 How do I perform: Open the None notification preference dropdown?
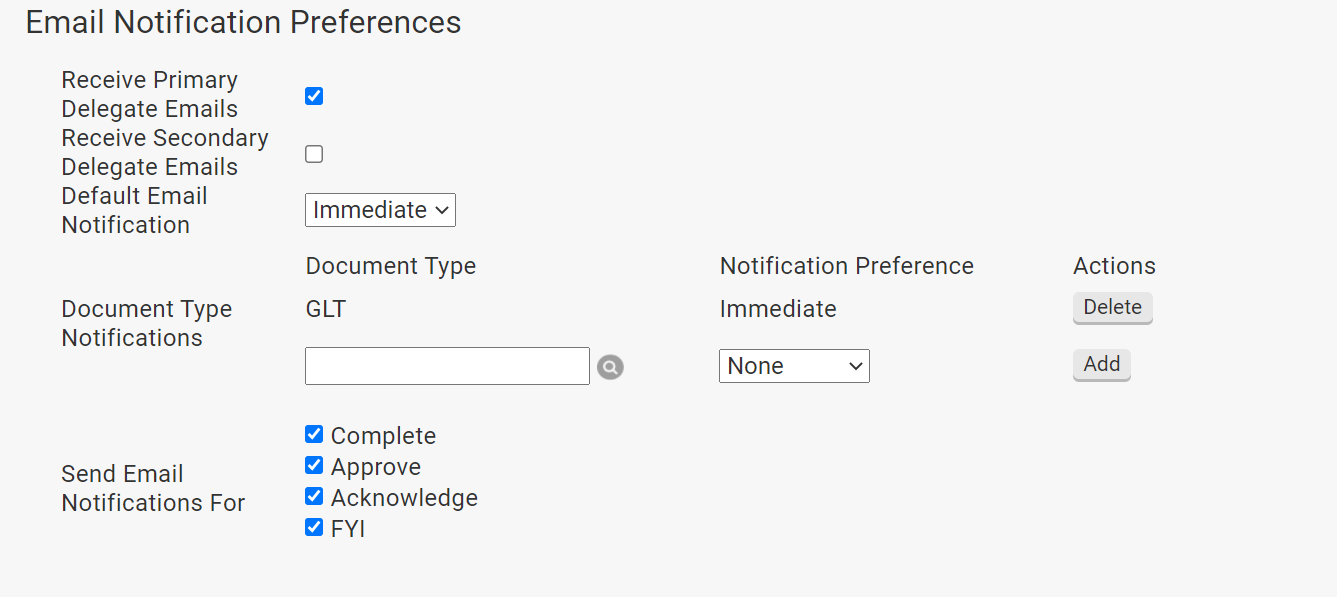(794, 366)
